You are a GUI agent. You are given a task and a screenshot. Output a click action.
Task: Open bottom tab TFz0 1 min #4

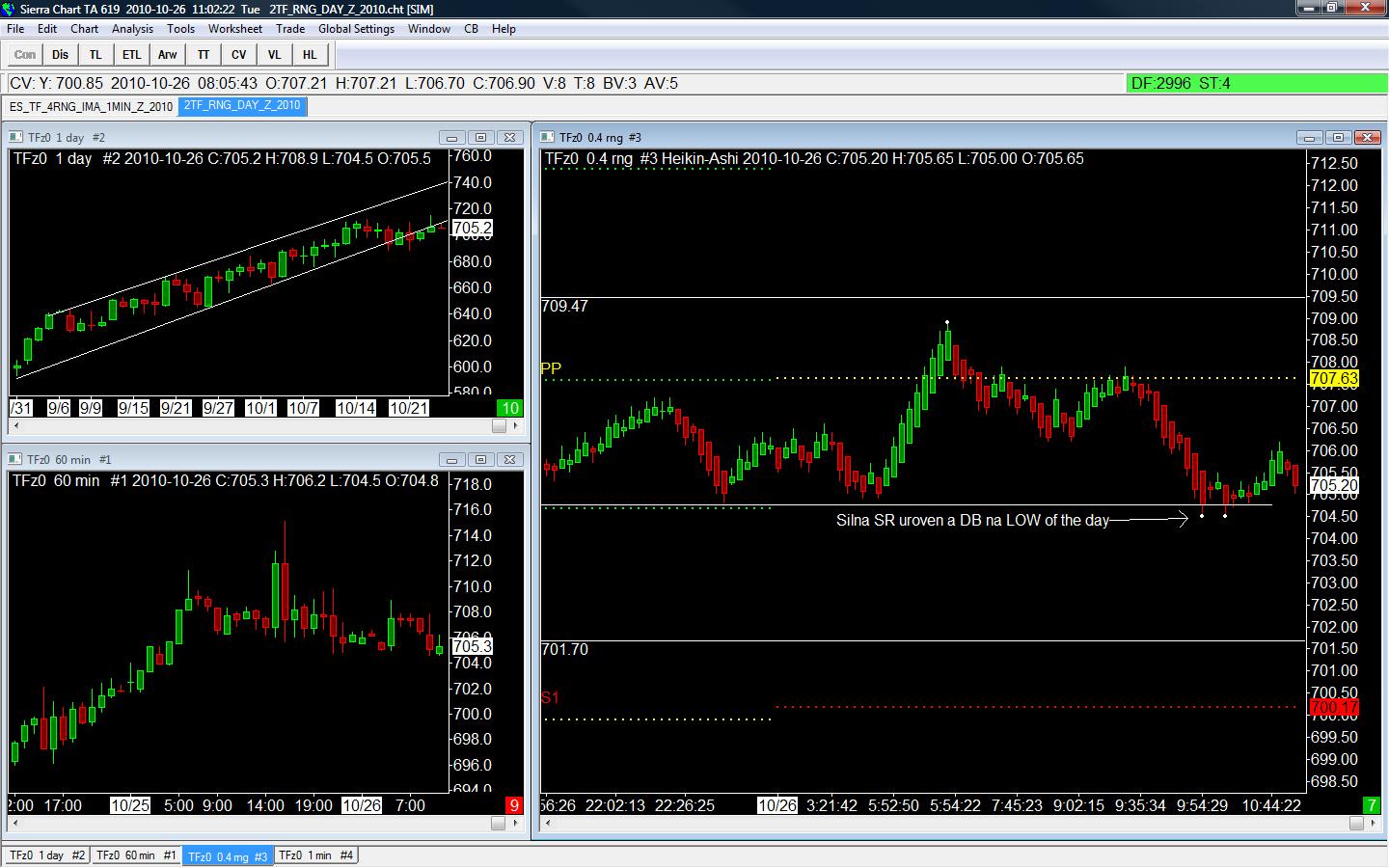pos(316,855)
